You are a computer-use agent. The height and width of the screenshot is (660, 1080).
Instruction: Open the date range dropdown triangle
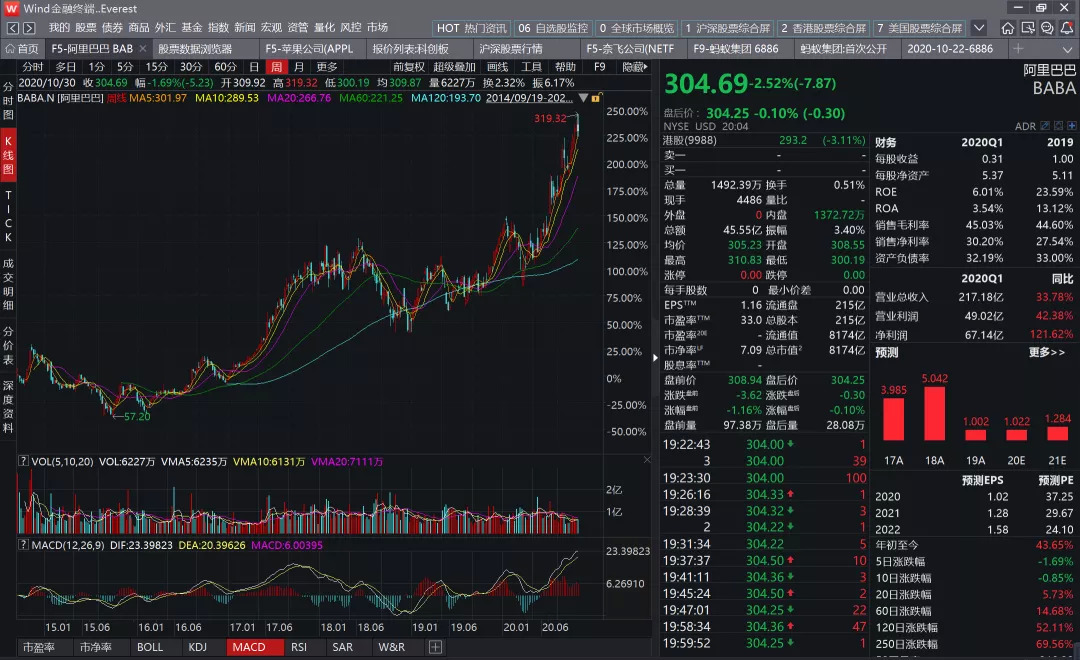tap(583, 98)
